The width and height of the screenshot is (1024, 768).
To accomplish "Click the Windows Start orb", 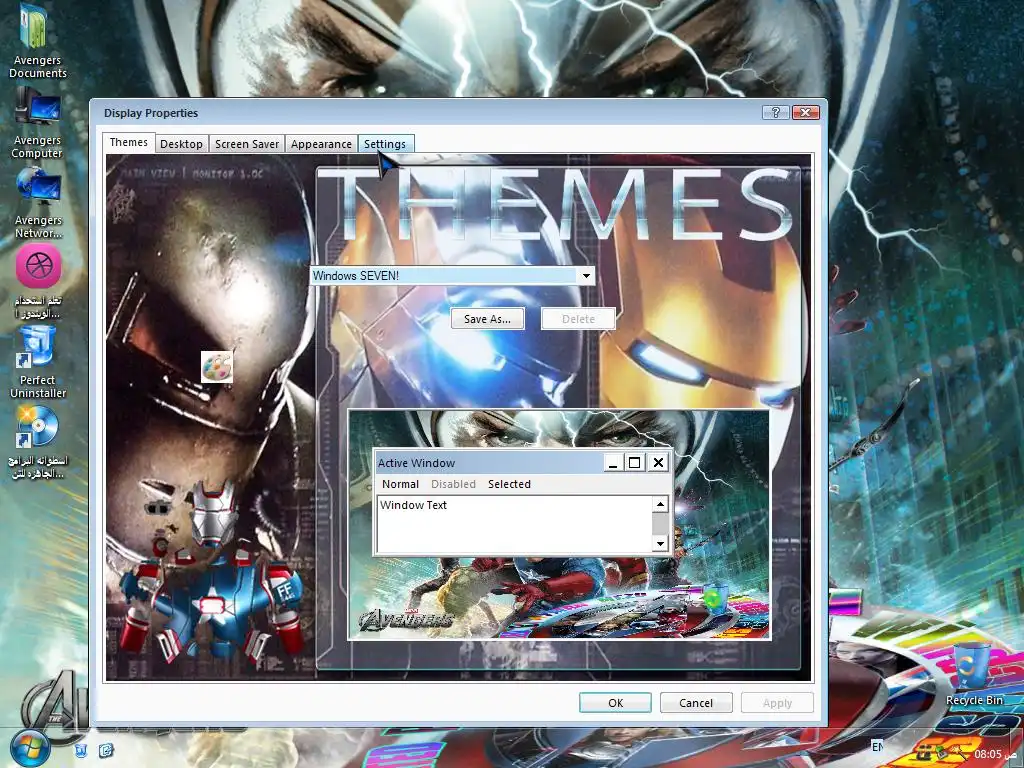I will (x=29, y=749).
